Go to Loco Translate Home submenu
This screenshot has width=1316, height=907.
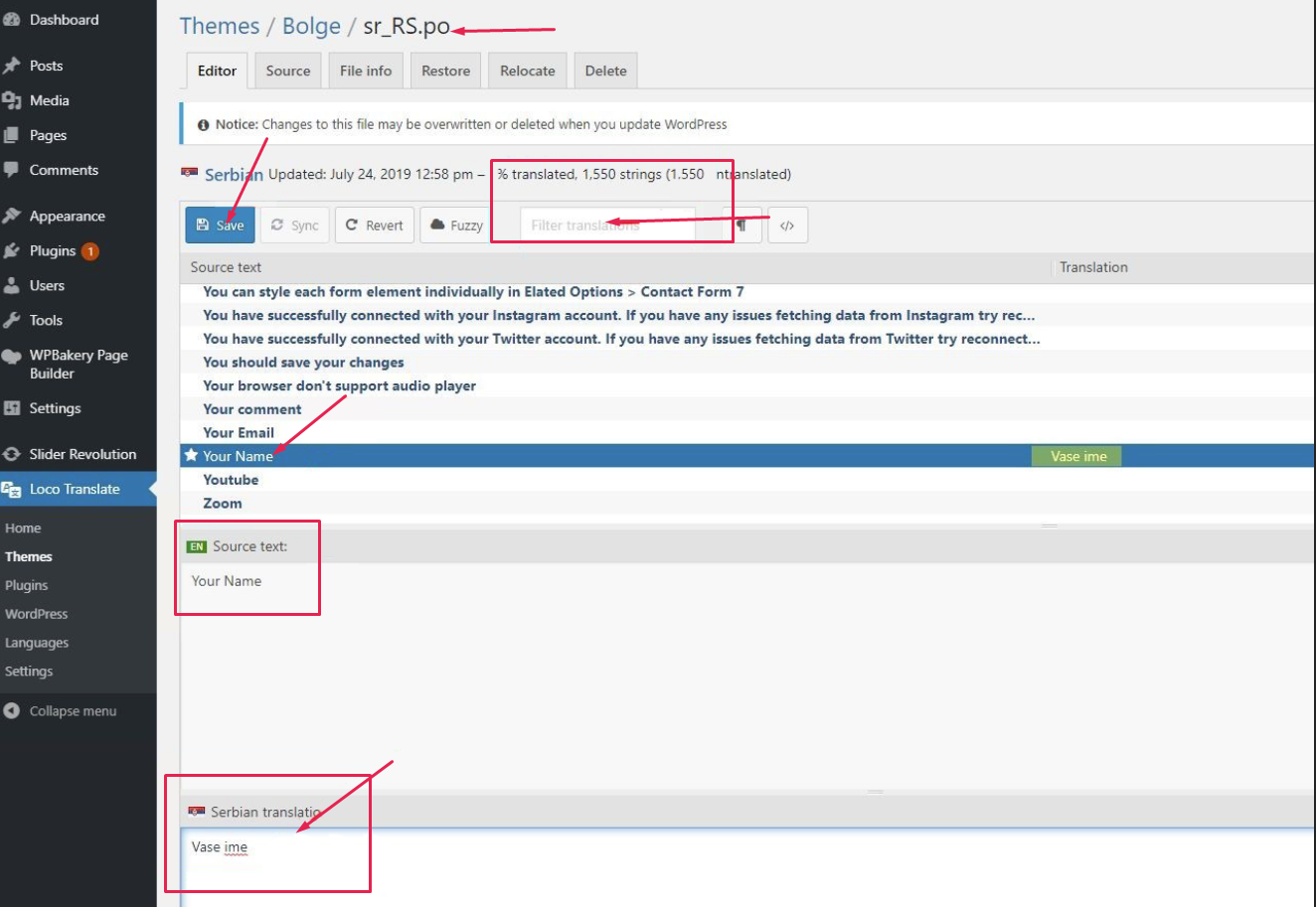coord(23,529)
